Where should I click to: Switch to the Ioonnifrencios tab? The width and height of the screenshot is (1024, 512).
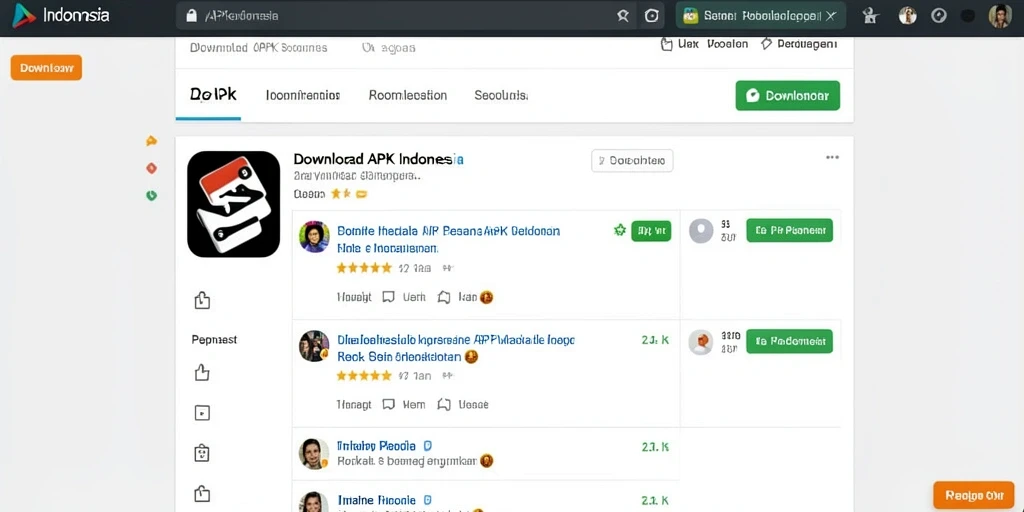pos(303,95)
